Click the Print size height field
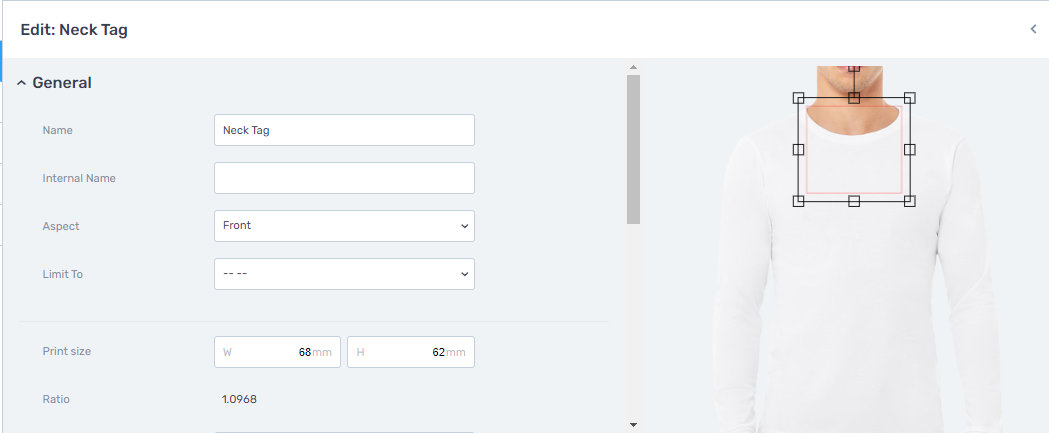 pos(411,352)
